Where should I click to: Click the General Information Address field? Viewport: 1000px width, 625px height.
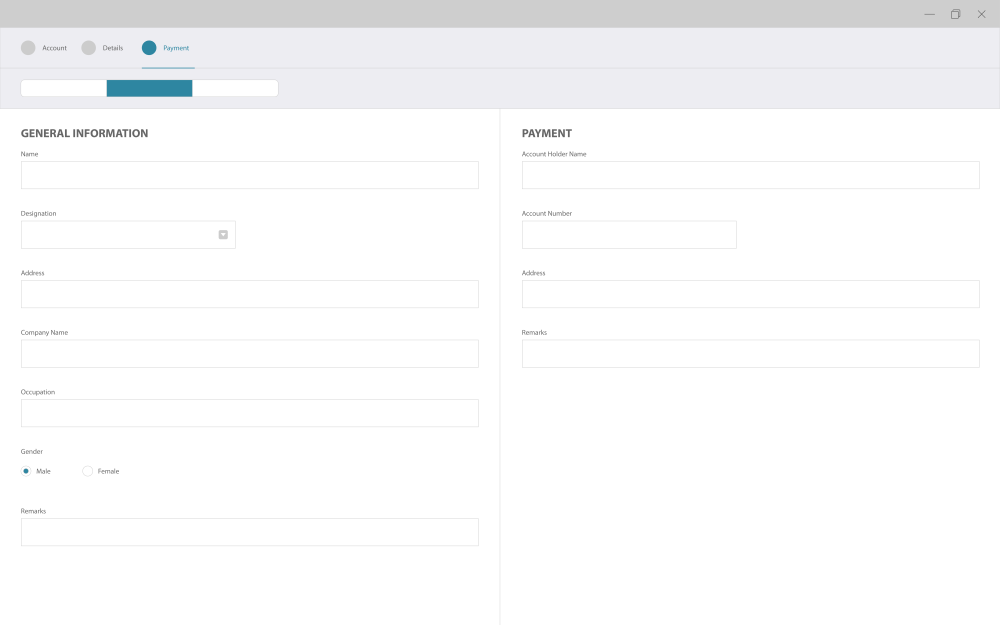(249, 294)
